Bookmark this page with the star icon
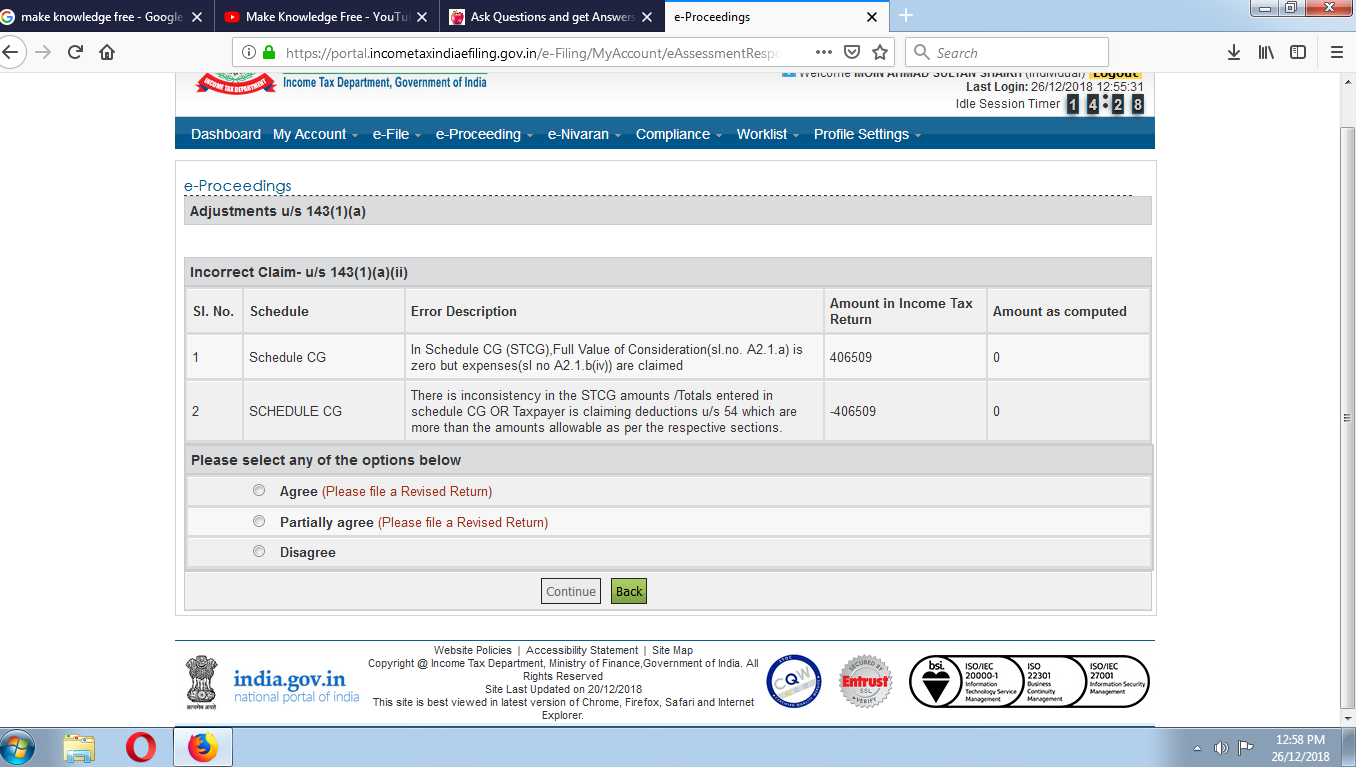Screen dimensions: 1366x768 (x=880, y=52)
